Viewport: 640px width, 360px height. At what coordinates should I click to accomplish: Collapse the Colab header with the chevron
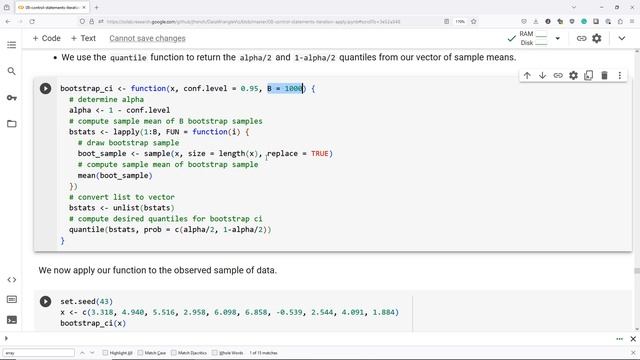pos(622,38)
